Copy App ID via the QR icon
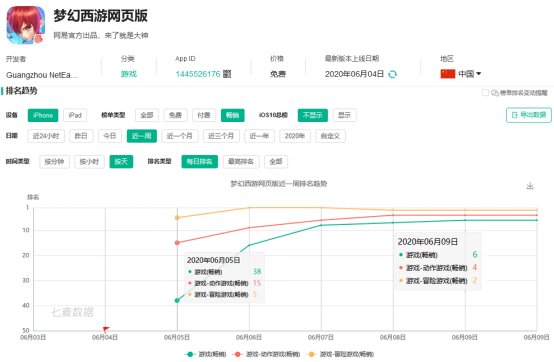Image resolution: width=554 pixels, height=362 pixels. tap(227, 74)
